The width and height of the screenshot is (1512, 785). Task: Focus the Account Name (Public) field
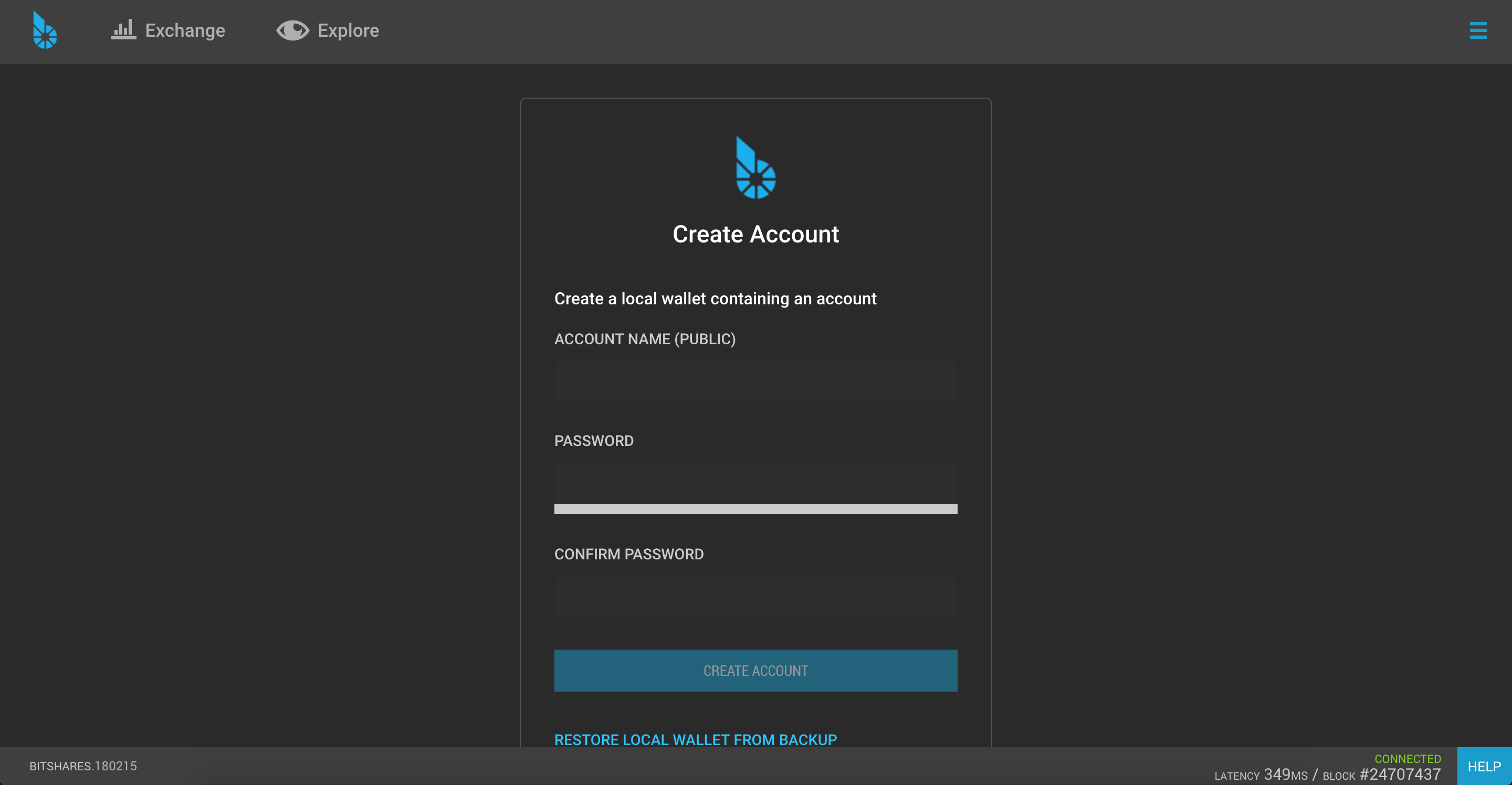pos(755,381)
